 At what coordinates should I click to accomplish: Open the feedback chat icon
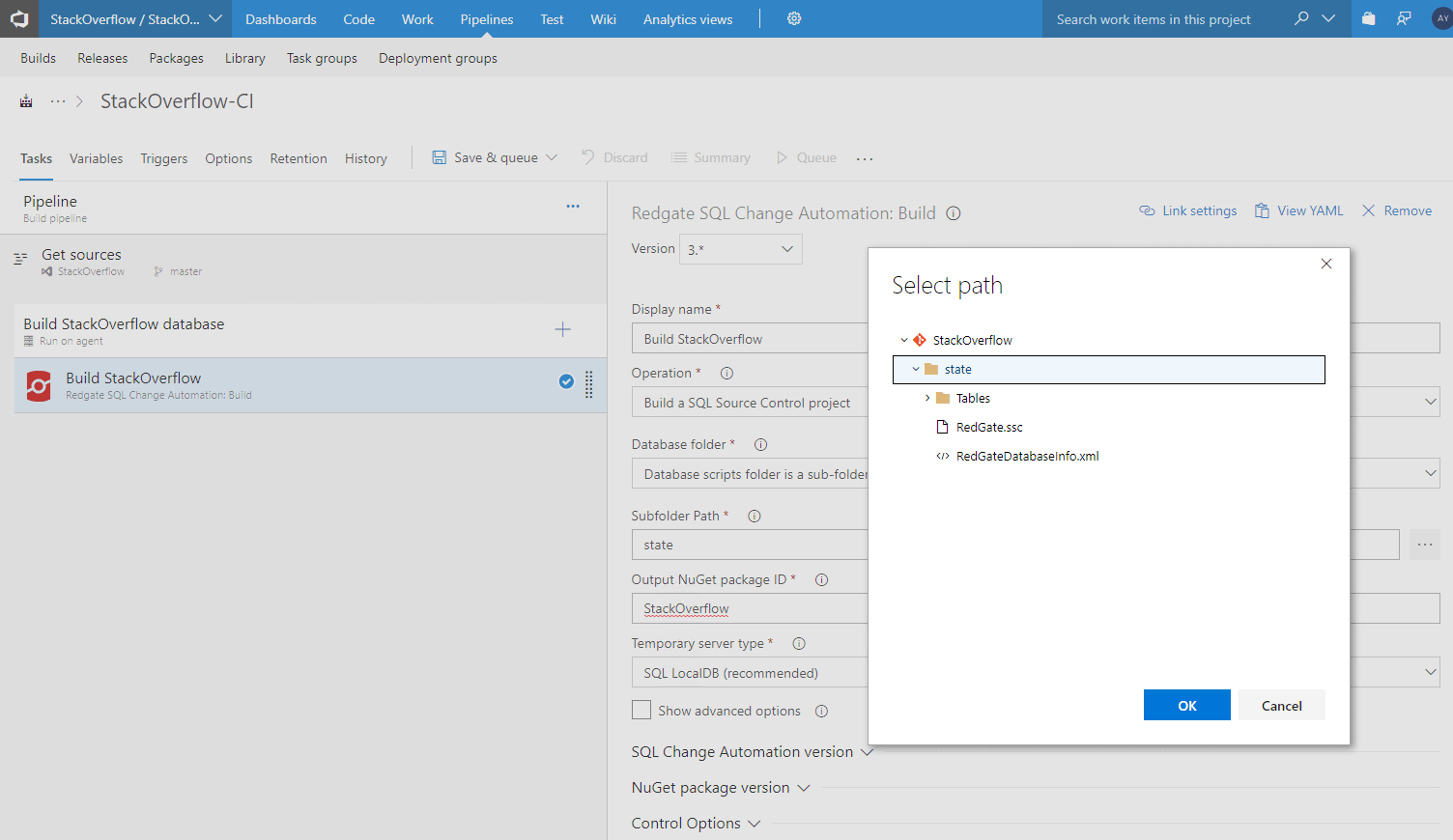[x=1404, y=18]
